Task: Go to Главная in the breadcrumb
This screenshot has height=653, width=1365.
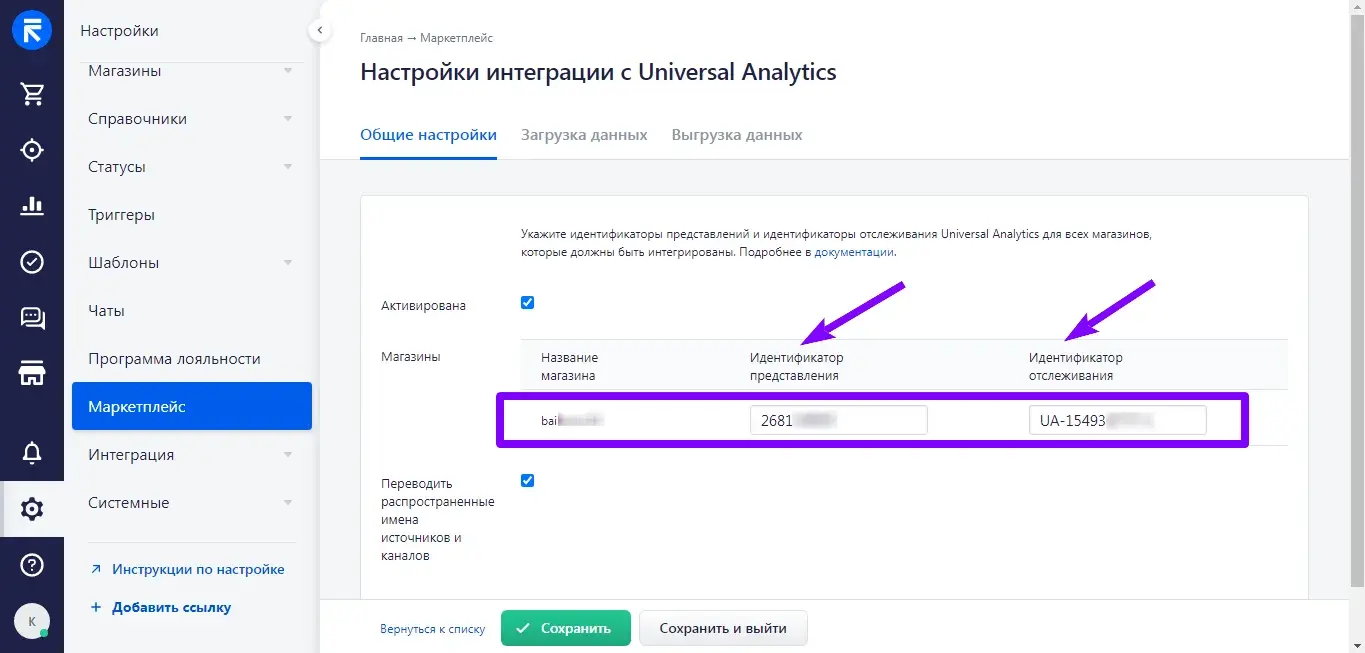Action: [381, 38]
